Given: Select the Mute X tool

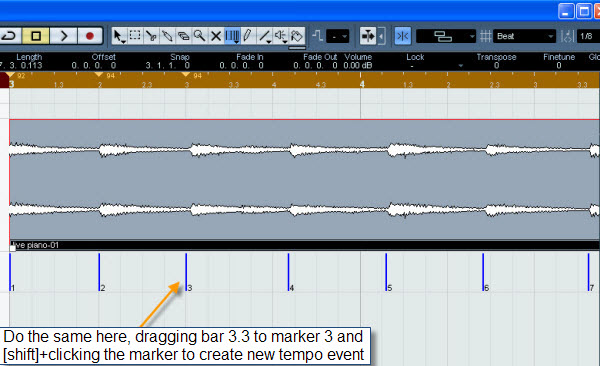Looking at the screenshot, I should pos(216,36).
